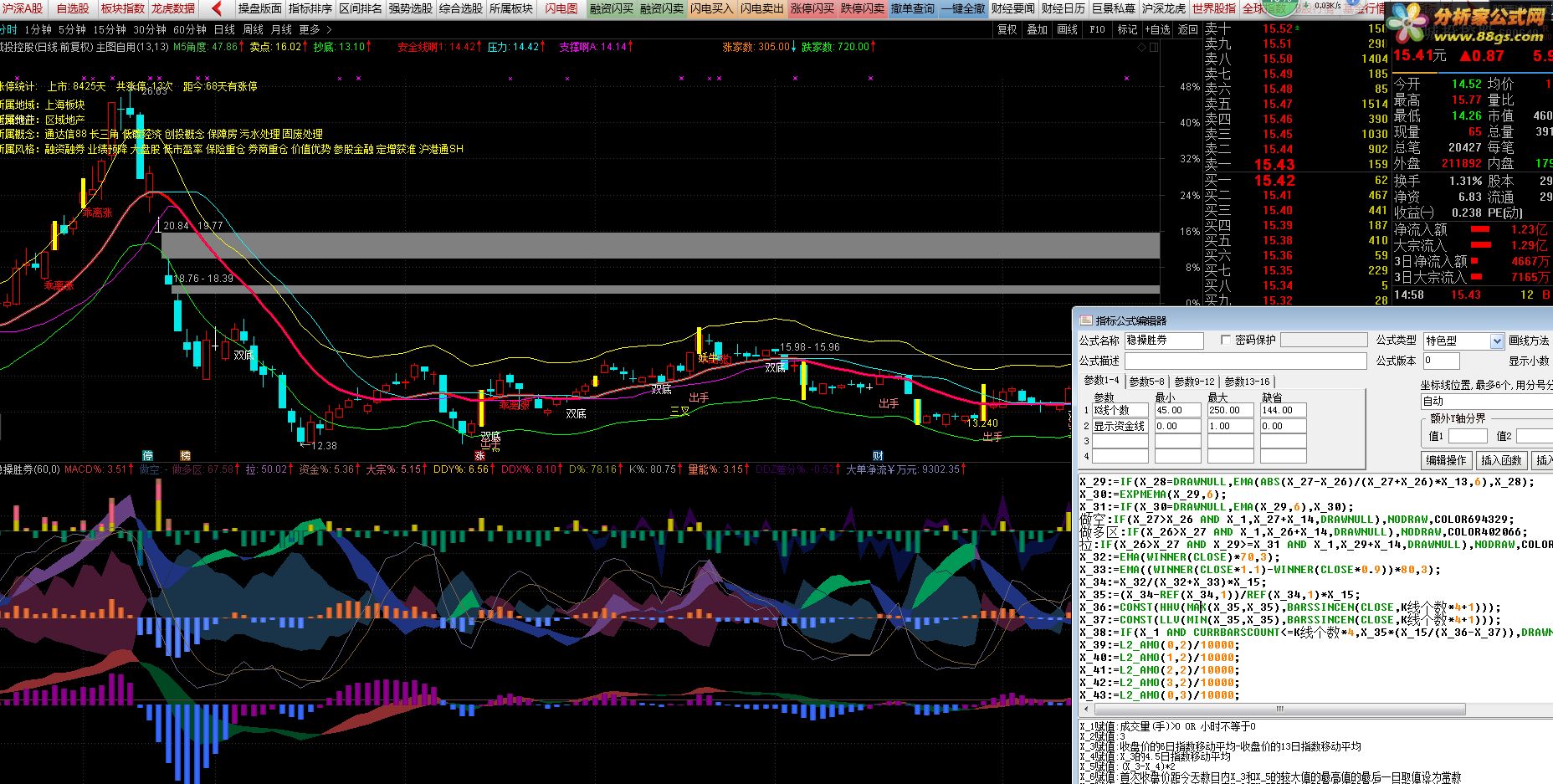Open 沪深龙虎 from the toolbar
Screen dimensions: 1553x784
pos(1164,8)
